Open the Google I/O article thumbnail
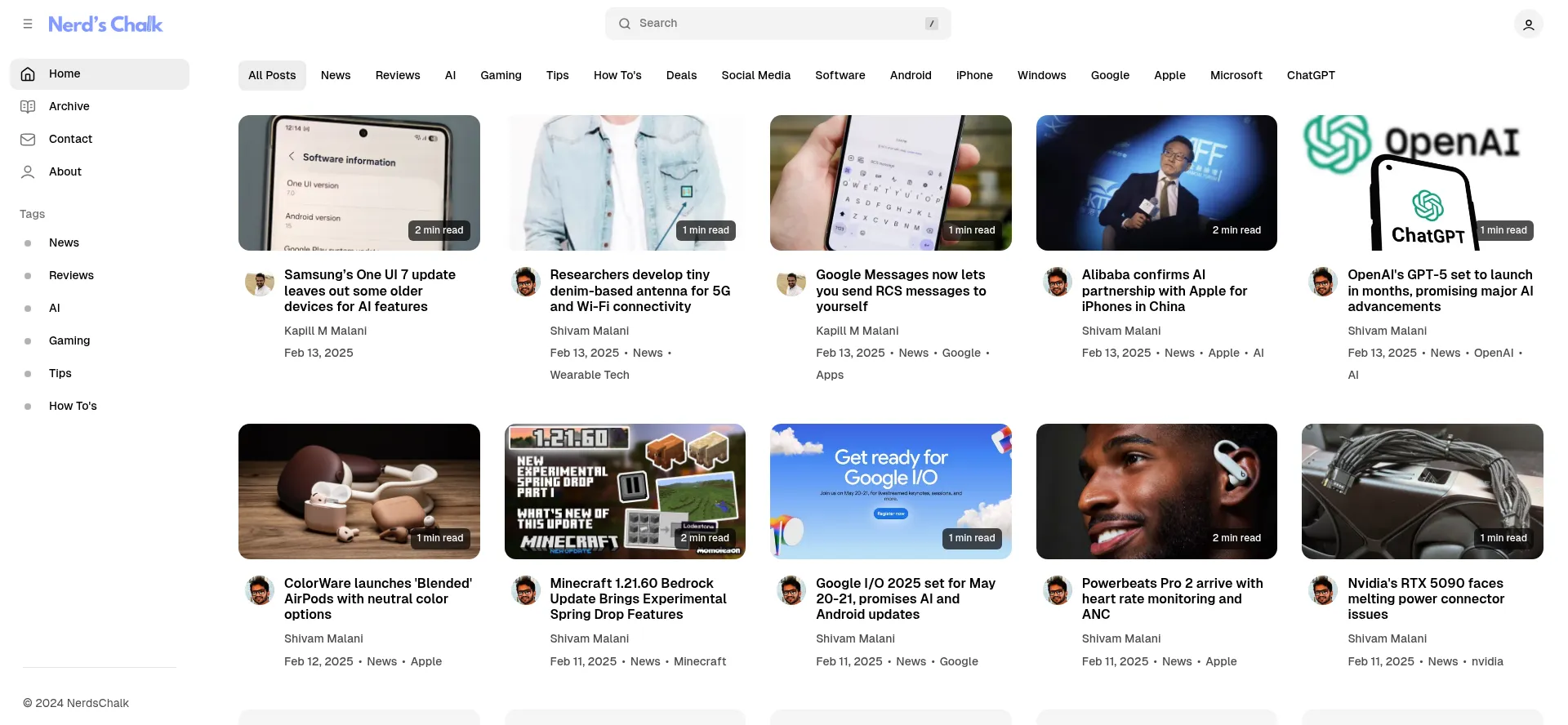The width and height of the screenshot is (1568, 725). (890, 491)
